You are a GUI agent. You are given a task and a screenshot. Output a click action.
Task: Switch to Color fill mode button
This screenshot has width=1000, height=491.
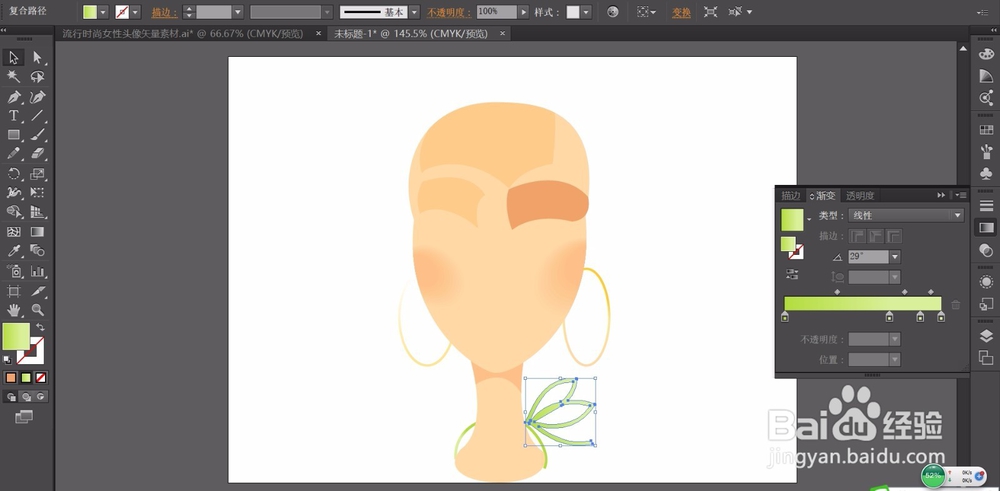[x=11, y=377]
